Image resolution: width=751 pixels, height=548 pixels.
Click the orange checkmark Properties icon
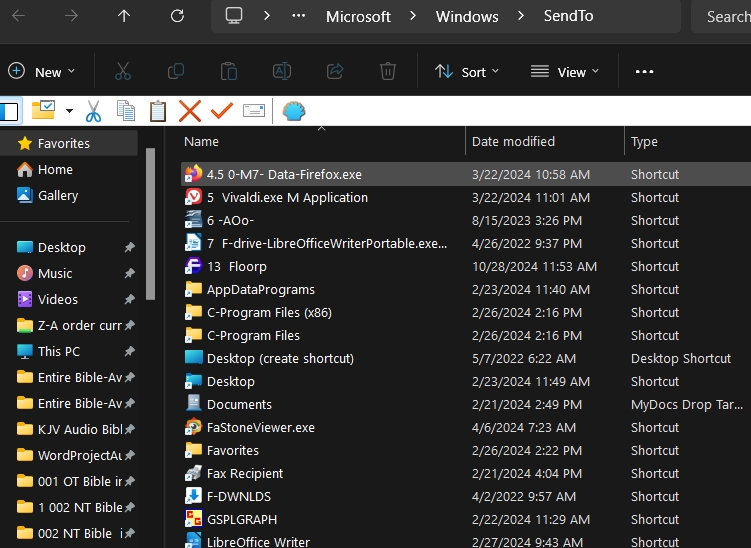click(x=222, y=111)
